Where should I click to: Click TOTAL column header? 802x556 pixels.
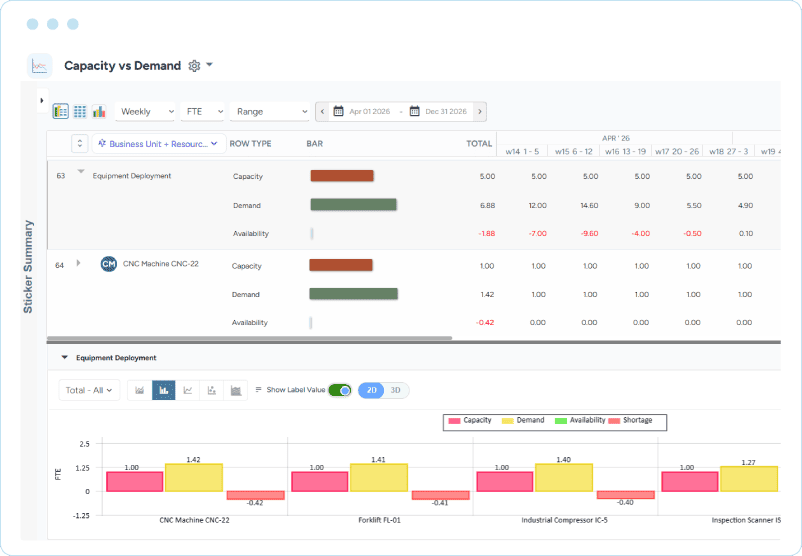pos(479,144)
